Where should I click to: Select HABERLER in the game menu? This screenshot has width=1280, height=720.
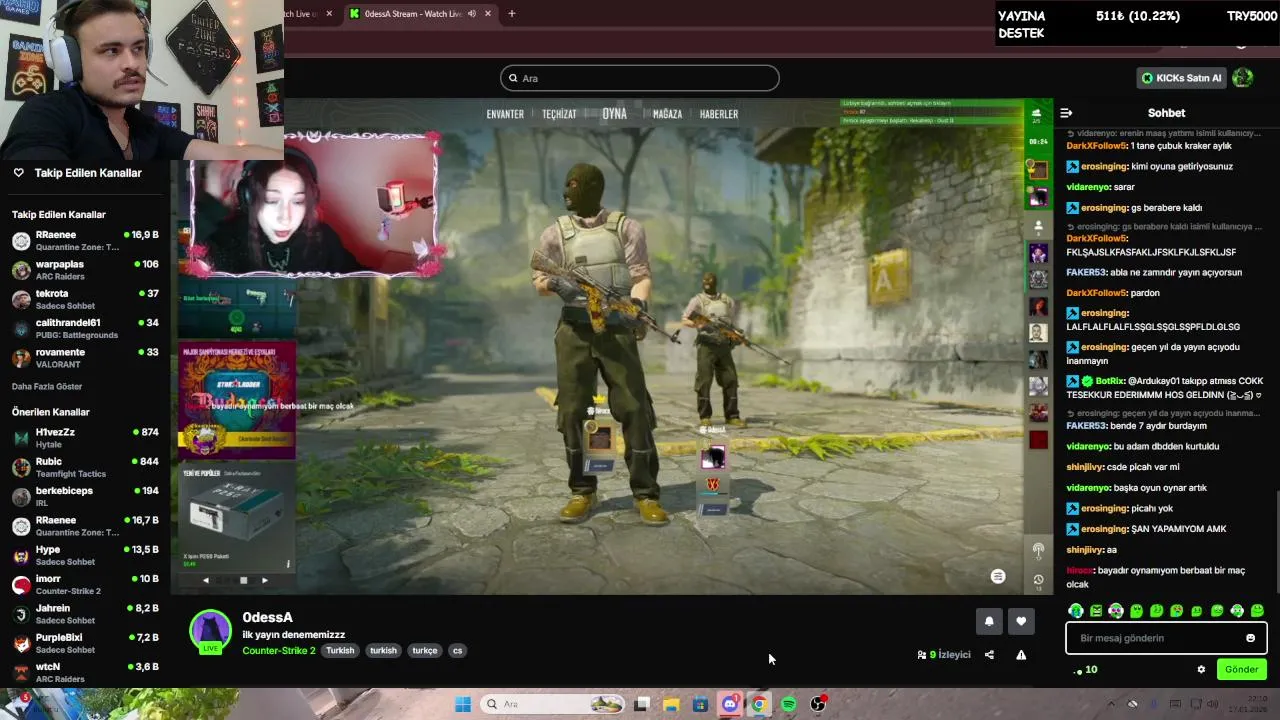719,114
